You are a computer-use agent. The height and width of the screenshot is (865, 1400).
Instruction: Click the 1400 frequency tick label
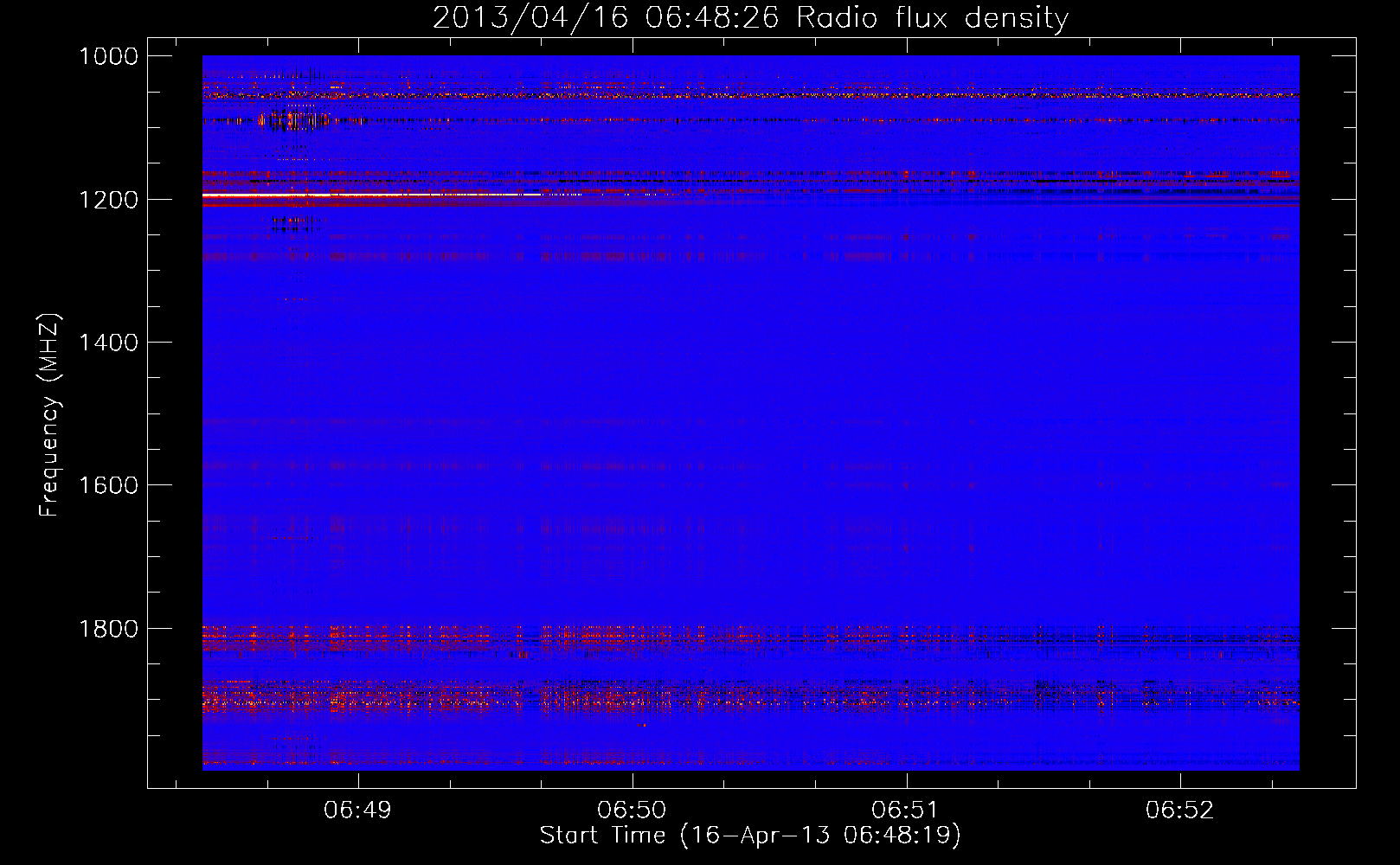point(108,343)
